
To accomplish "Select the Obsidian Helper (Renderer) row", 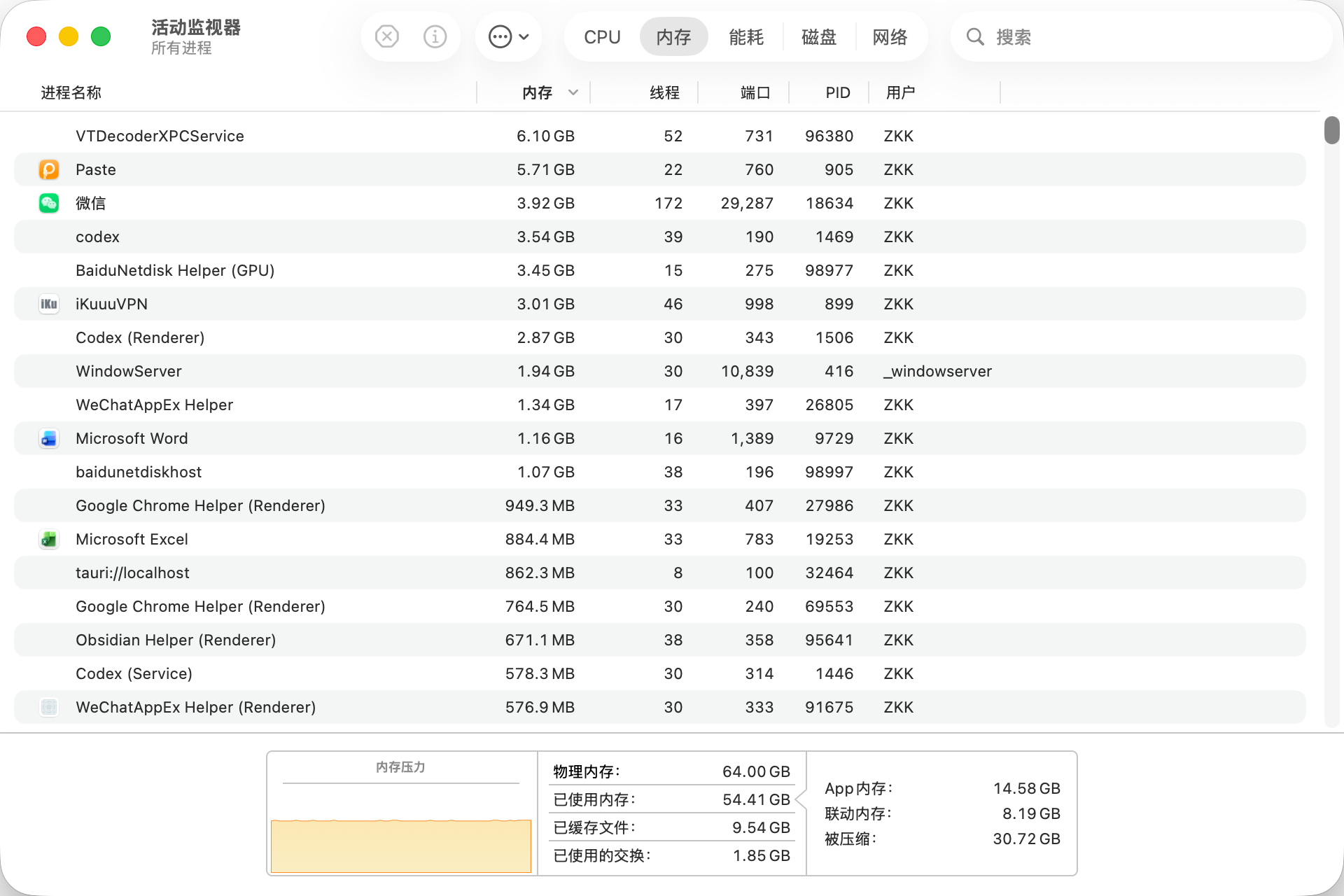I will point(660,640).
